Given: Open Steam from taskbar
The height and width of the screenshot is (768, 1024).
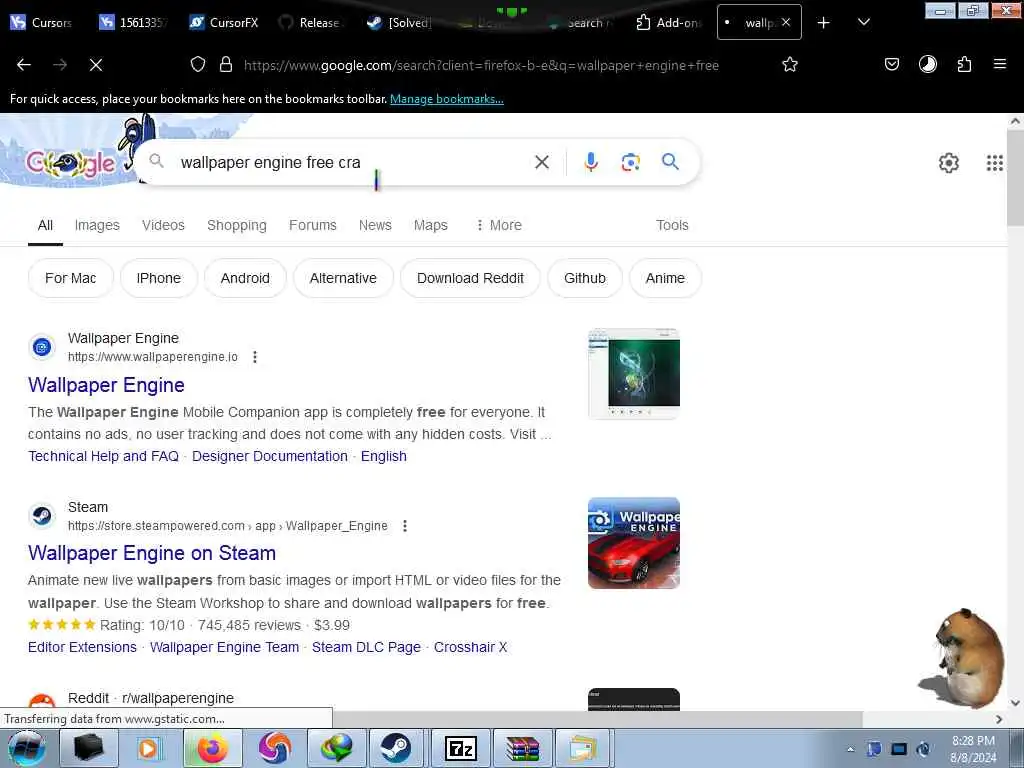Looking at the screenshot, I should [396, 748].
